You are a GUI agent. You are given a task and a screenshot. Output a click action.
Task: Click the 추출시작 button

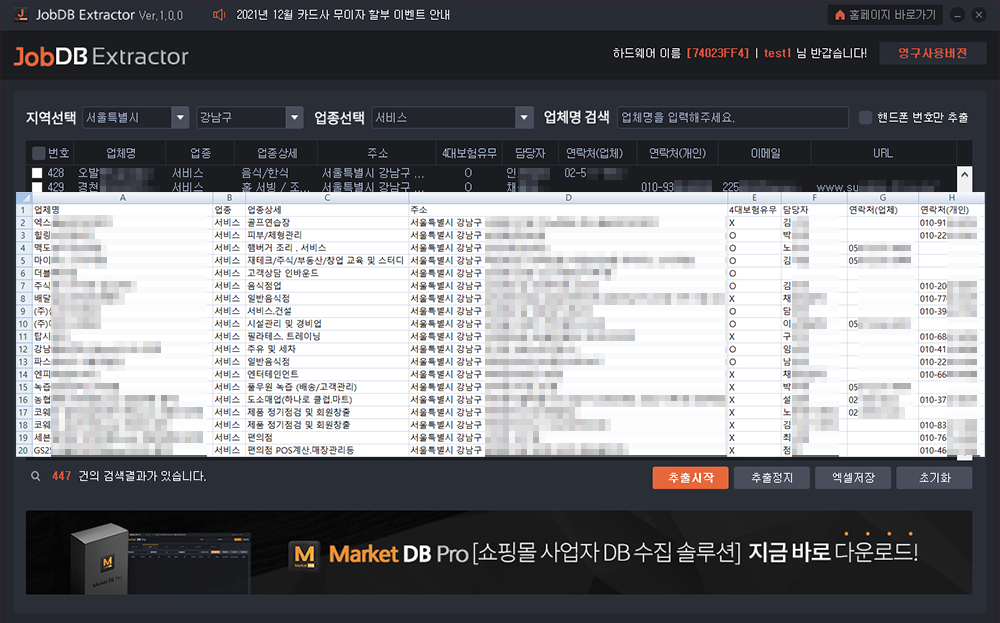tap(690, 478)
